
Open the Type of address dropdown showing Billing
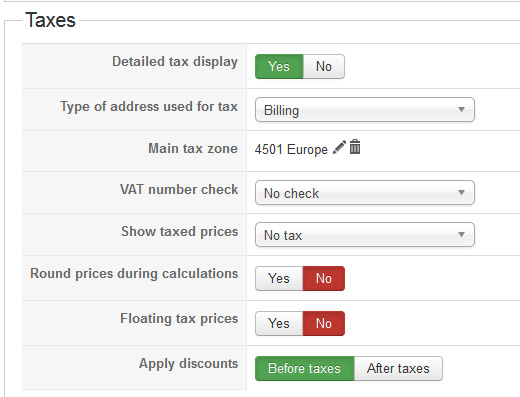[x=365, y=110]
